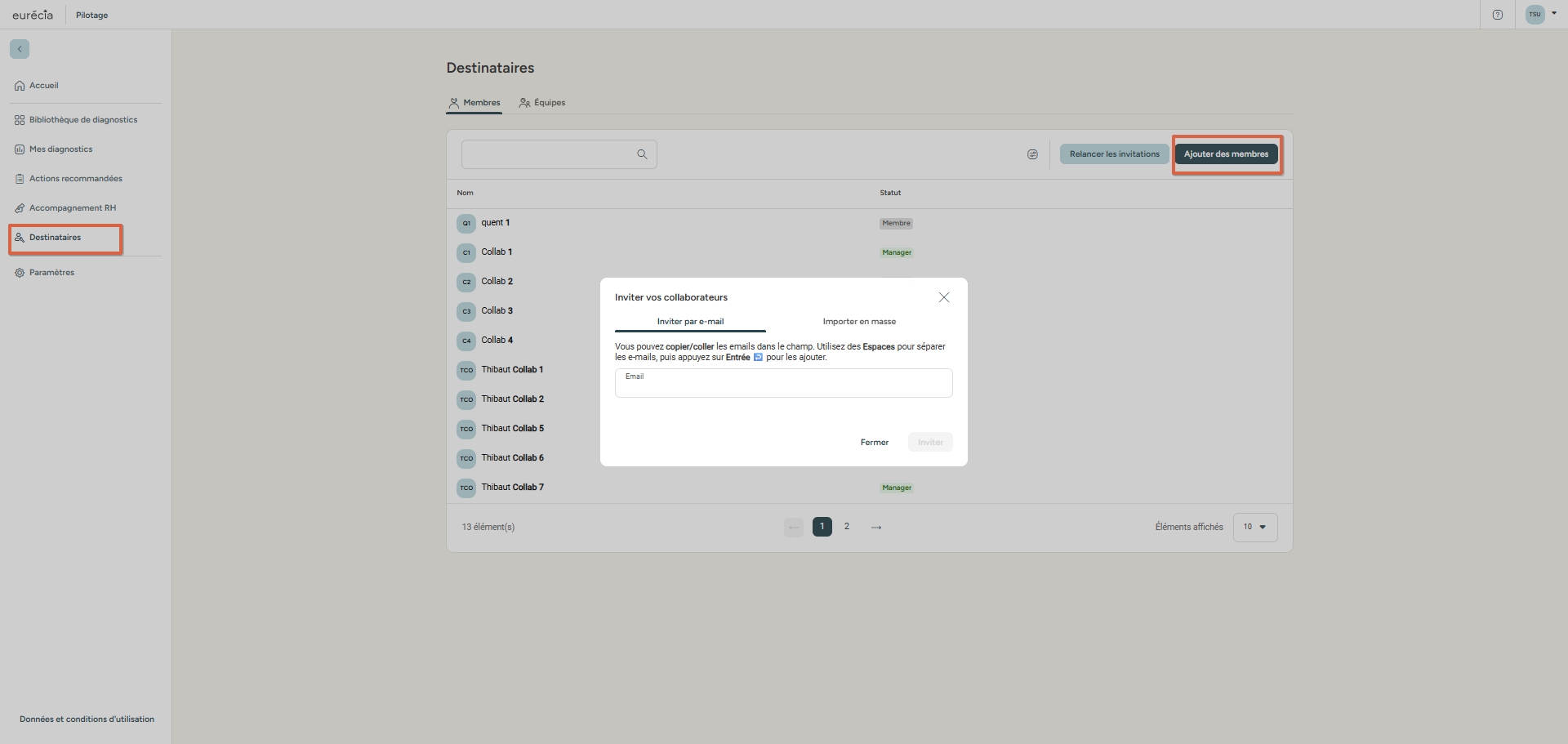
Task: Select the Inviter par e-mail tab
Action: (x=690, y=322)
